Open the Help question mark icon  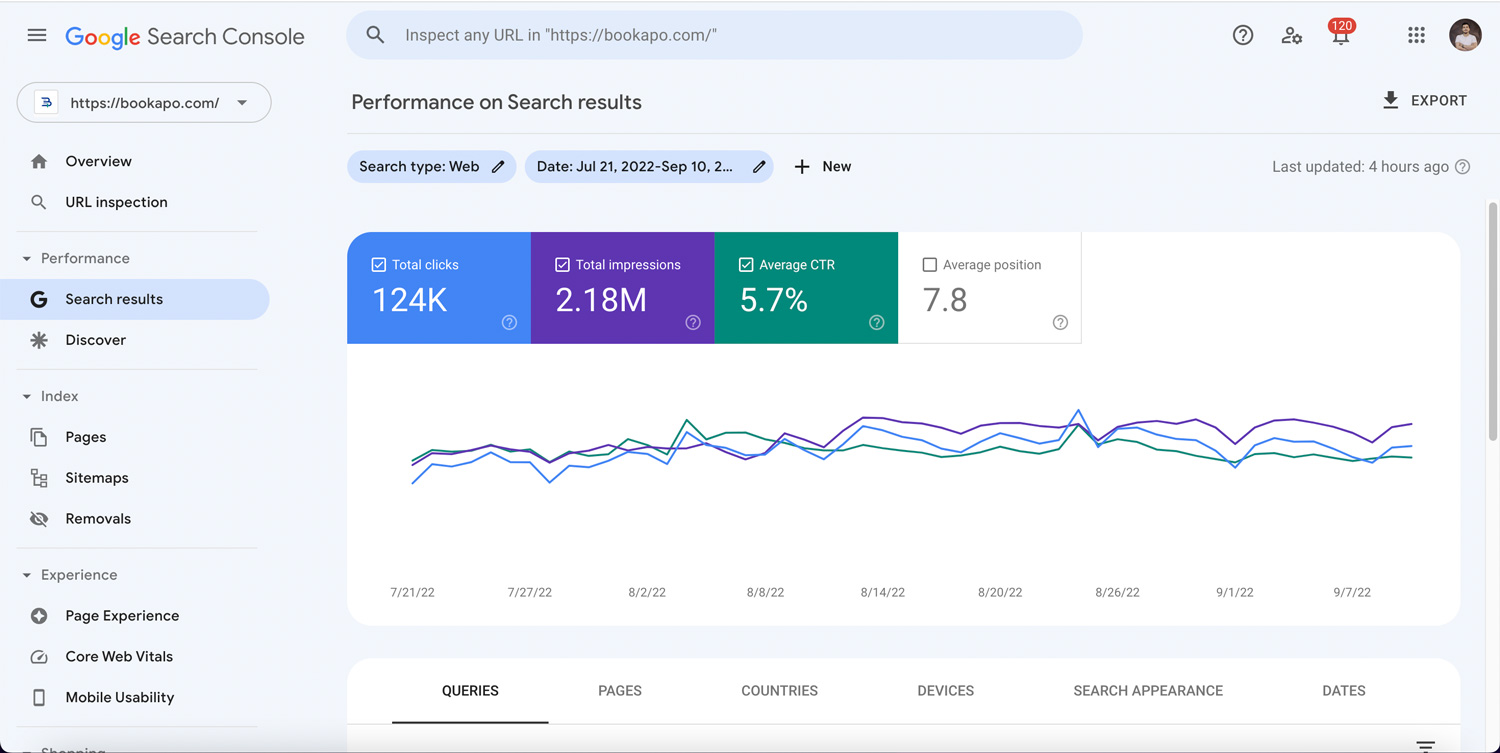[1243, 35]
